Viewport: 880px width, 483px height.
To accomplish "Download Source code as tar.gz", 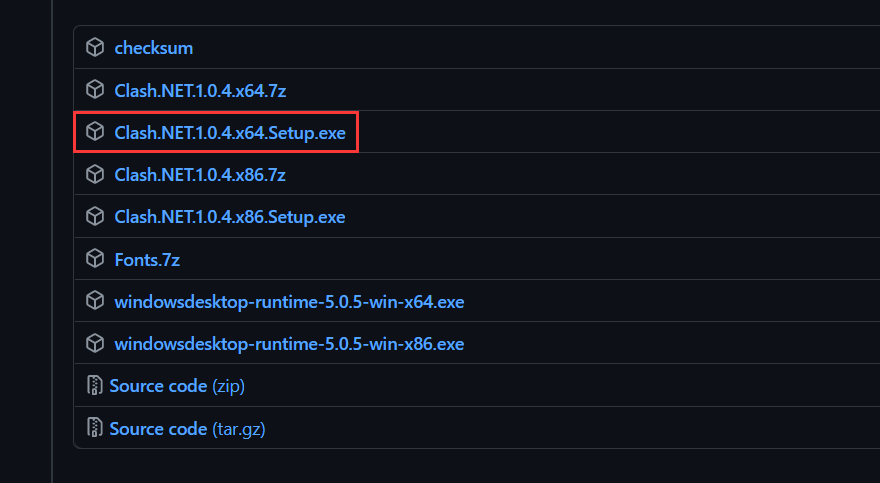I will [187, 428].
